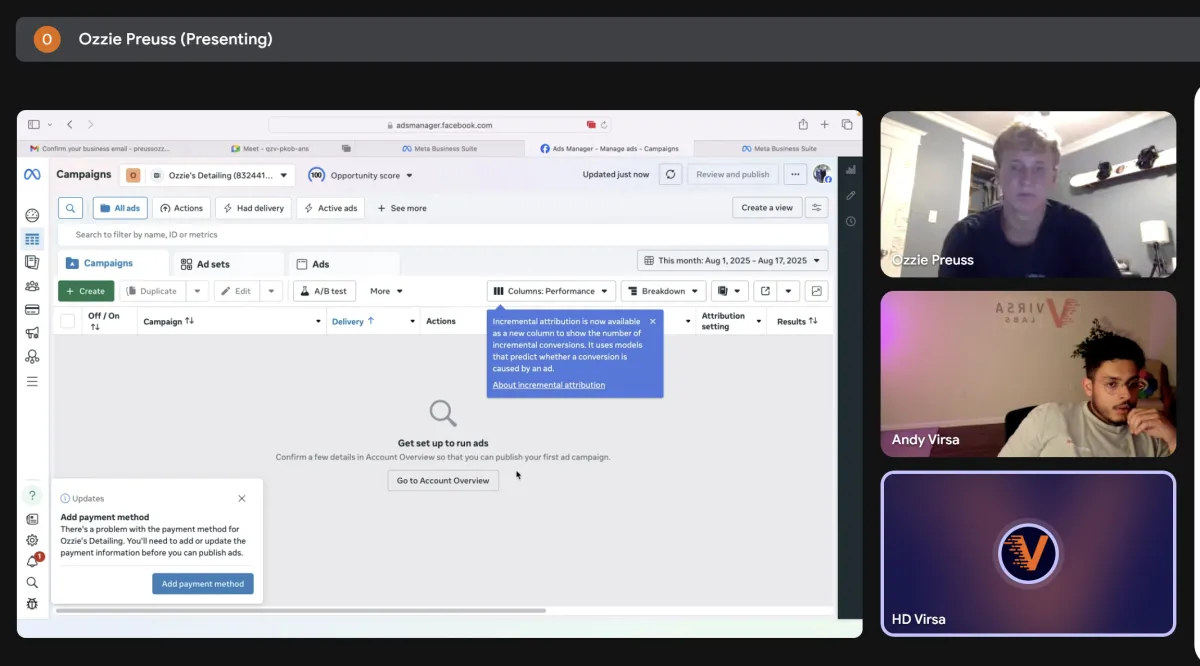Open the notifications bell with badge

[33, 561]
